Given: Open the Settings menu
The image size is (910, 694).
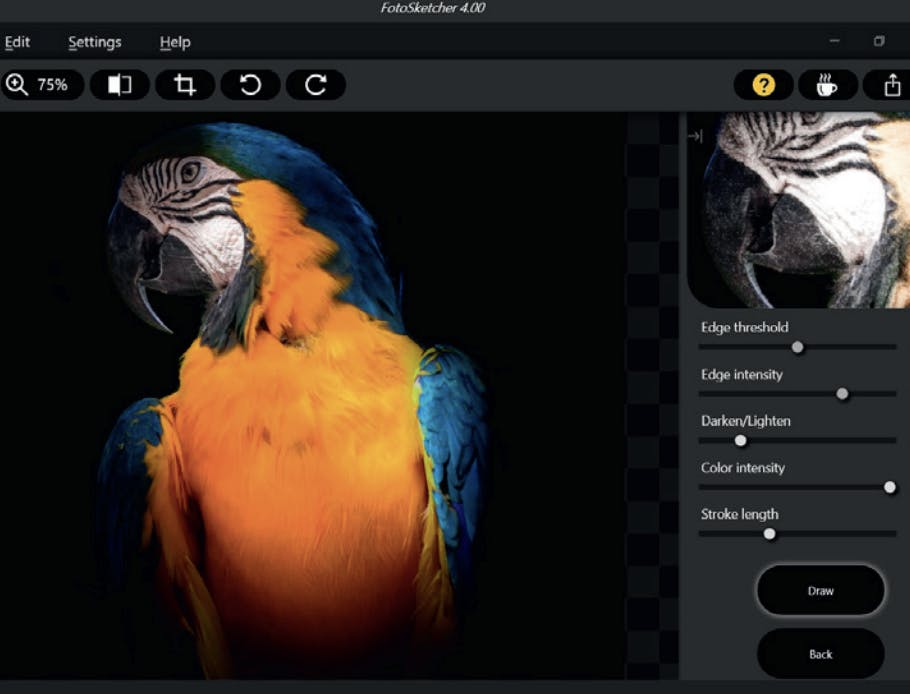Looking at the screenshot, I should pyautogui.click(x=95, y=42).
